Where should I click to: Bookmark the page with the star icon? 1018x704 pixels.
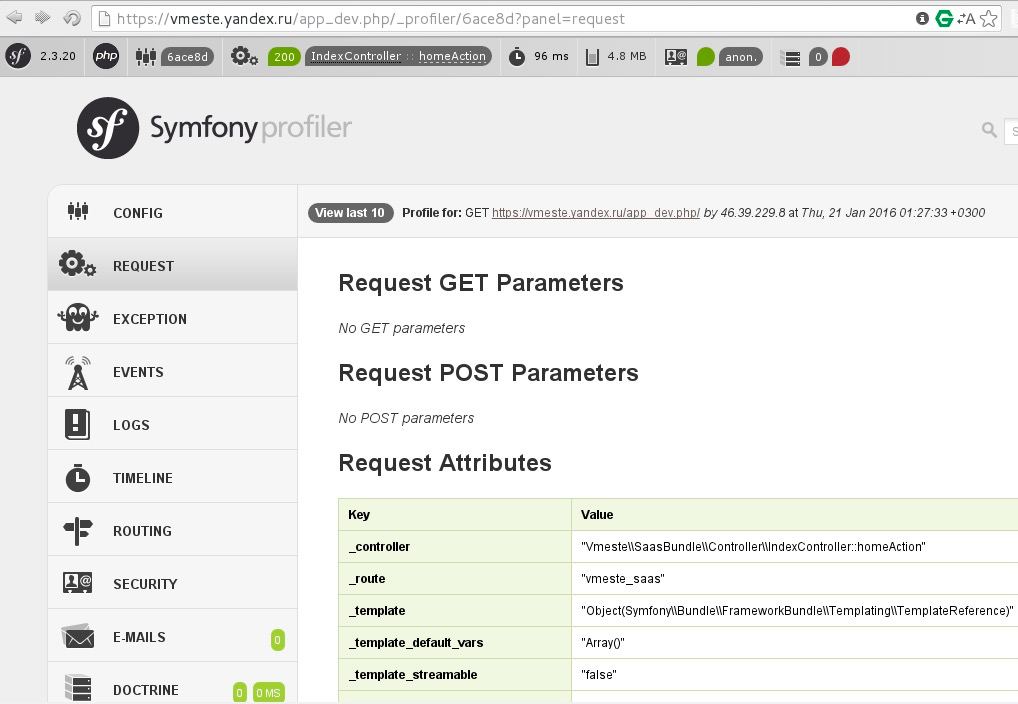[989, 18]
